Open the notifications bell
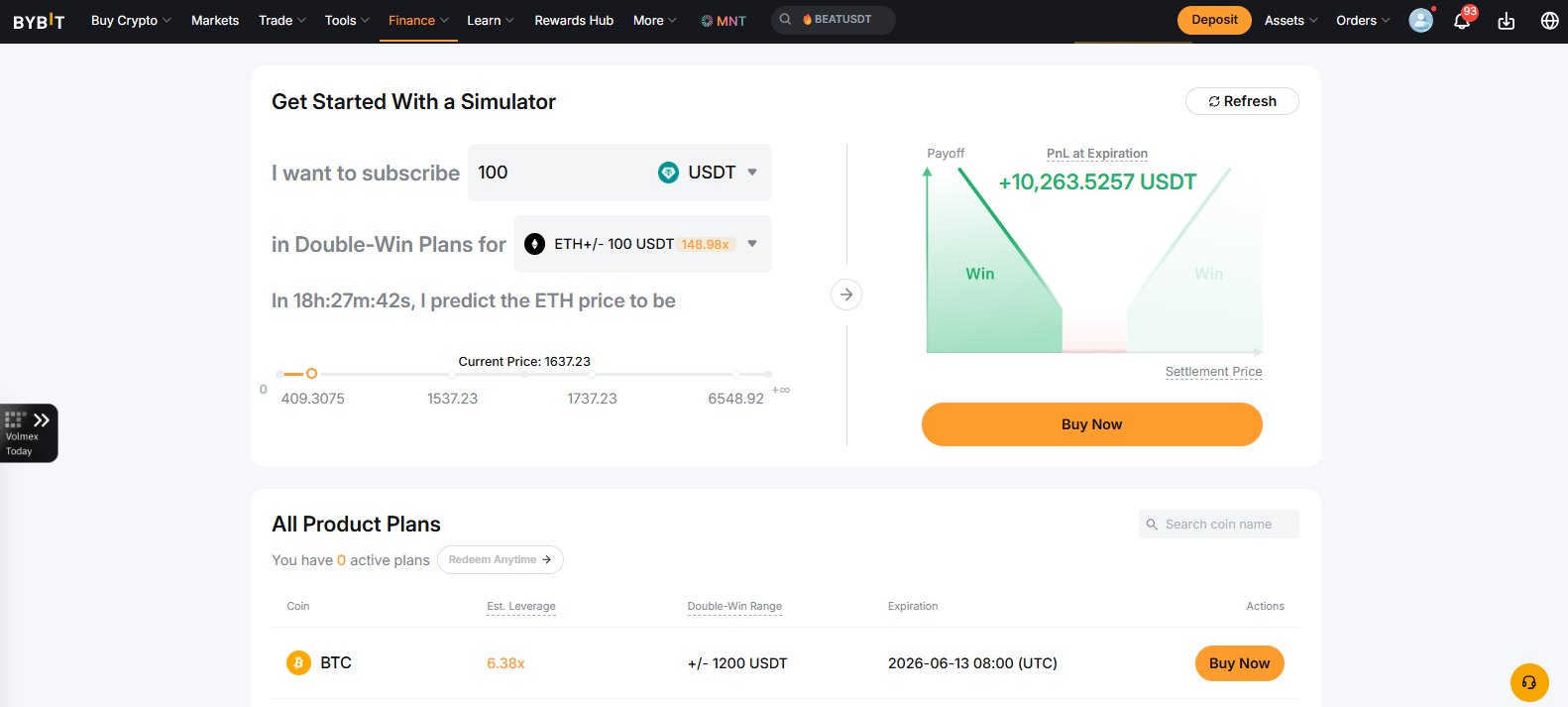The image size is (1568, 707). point(1462,21)
